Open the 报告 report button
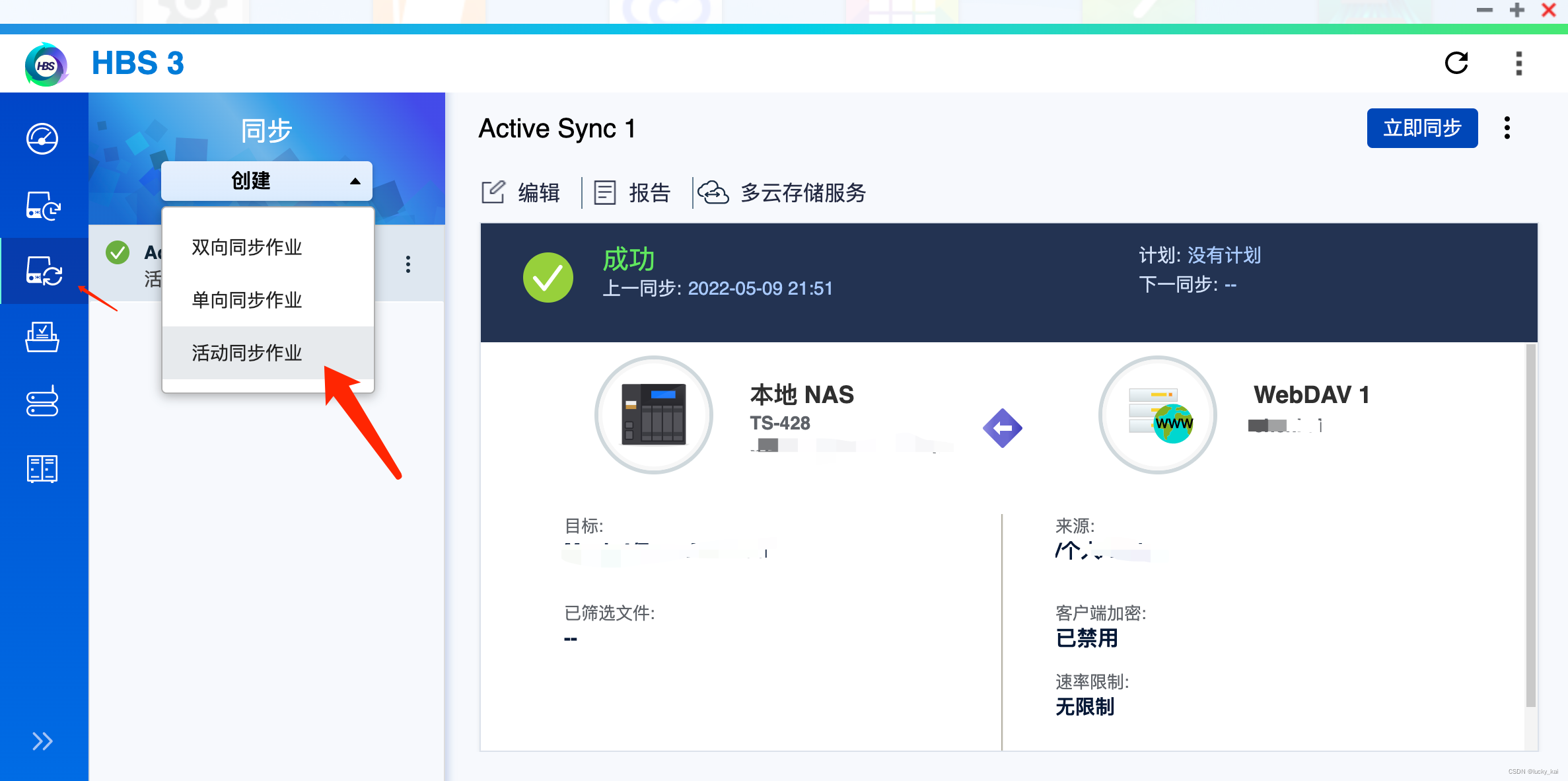Image resolution: width=1568 pixels, height=781 pixels. pos(633,193)
